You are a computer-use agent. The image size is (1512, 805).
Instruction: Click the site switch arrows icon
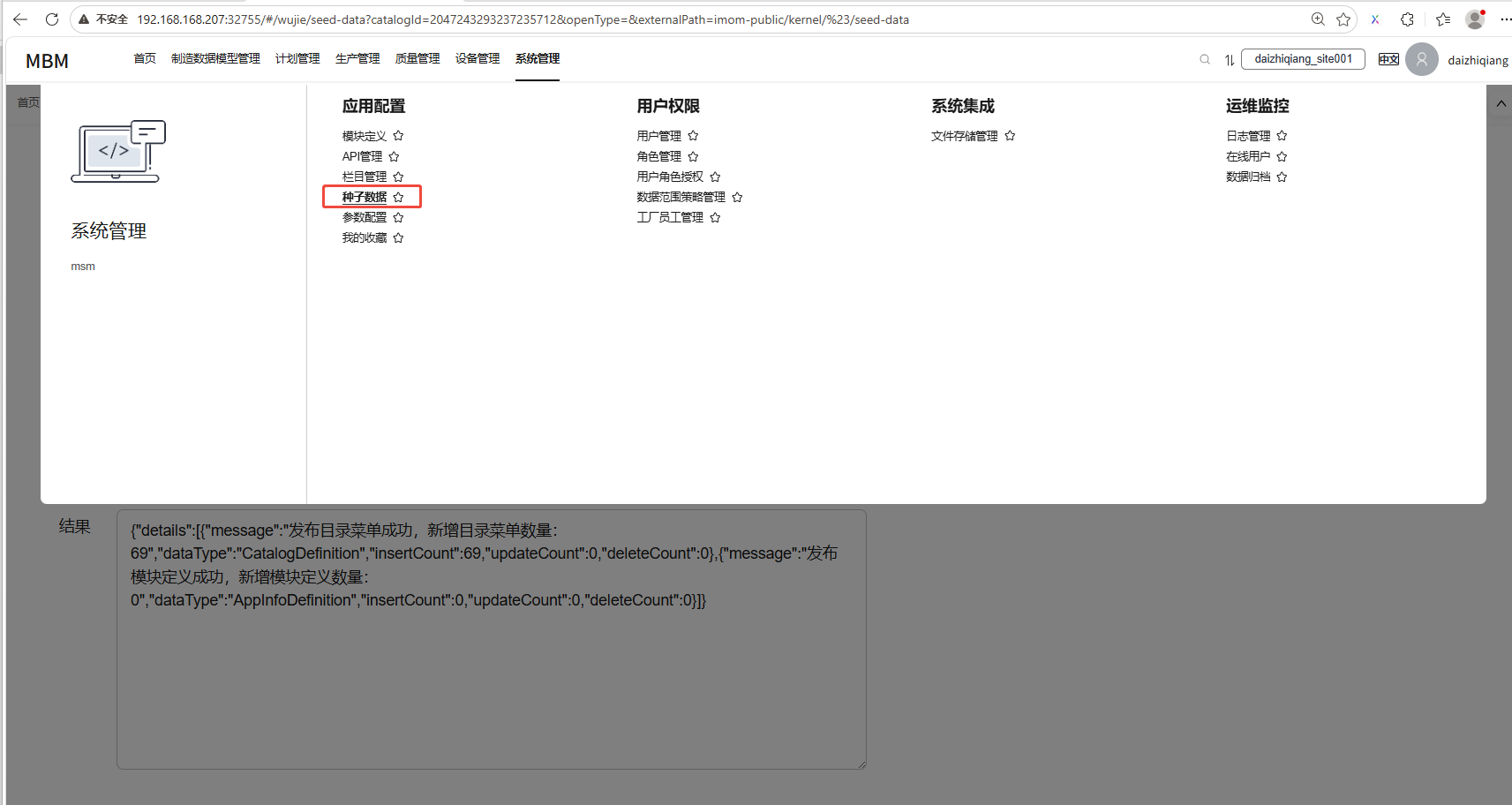(x=1230, y=60)
